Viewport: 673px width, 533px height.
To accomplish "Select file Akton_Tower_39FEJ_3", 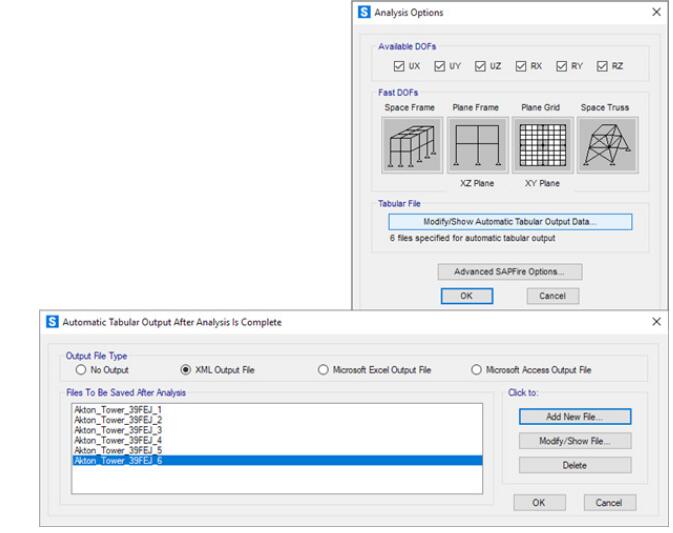I will 277,430.
